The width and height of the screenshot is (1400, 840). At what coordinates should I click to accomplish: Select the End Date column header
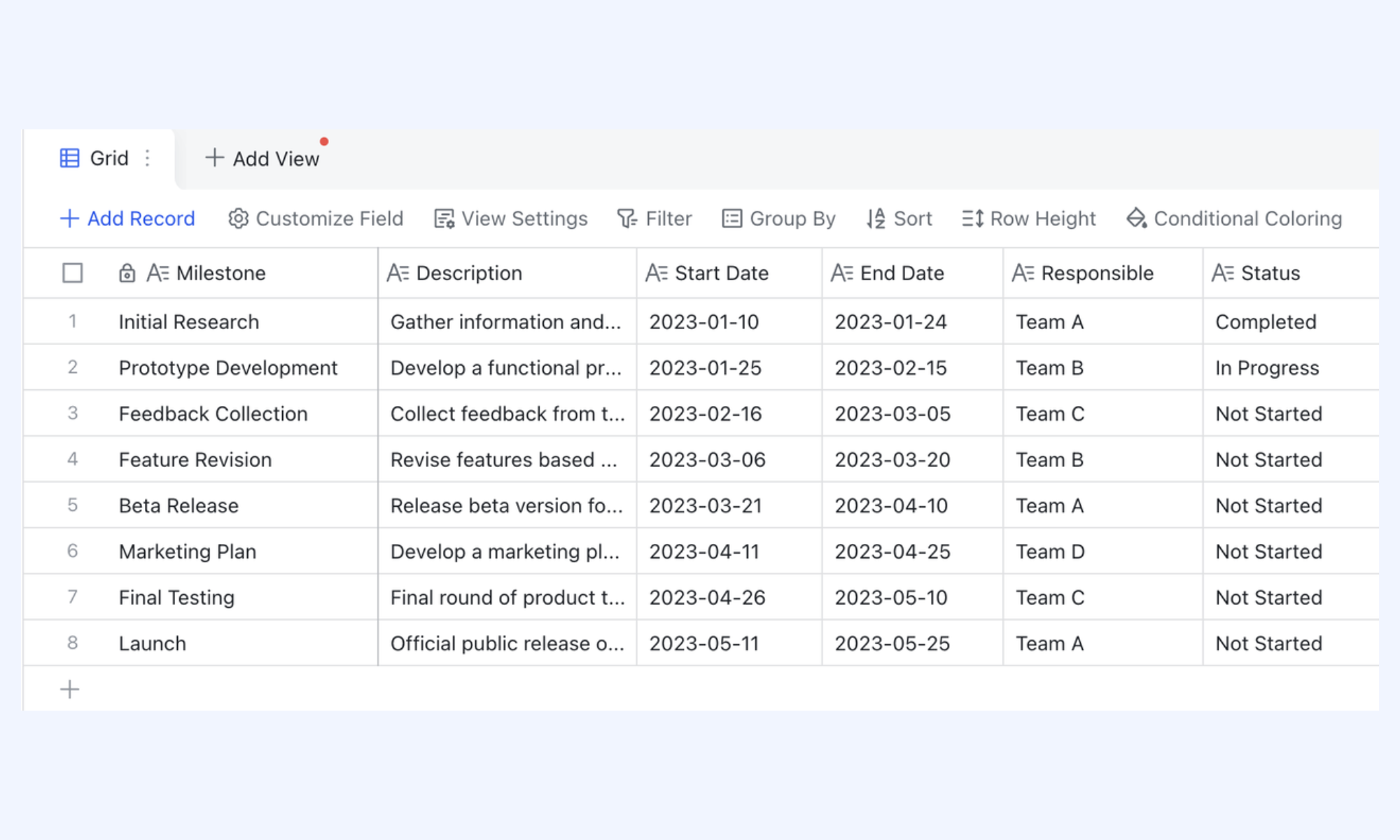[x=913, y=273]
